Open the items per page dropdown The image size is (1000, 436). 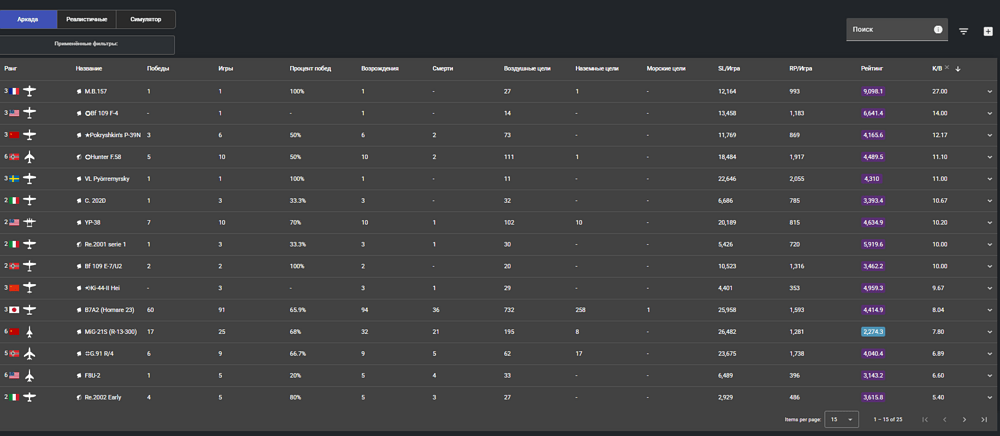pos(842,419)
